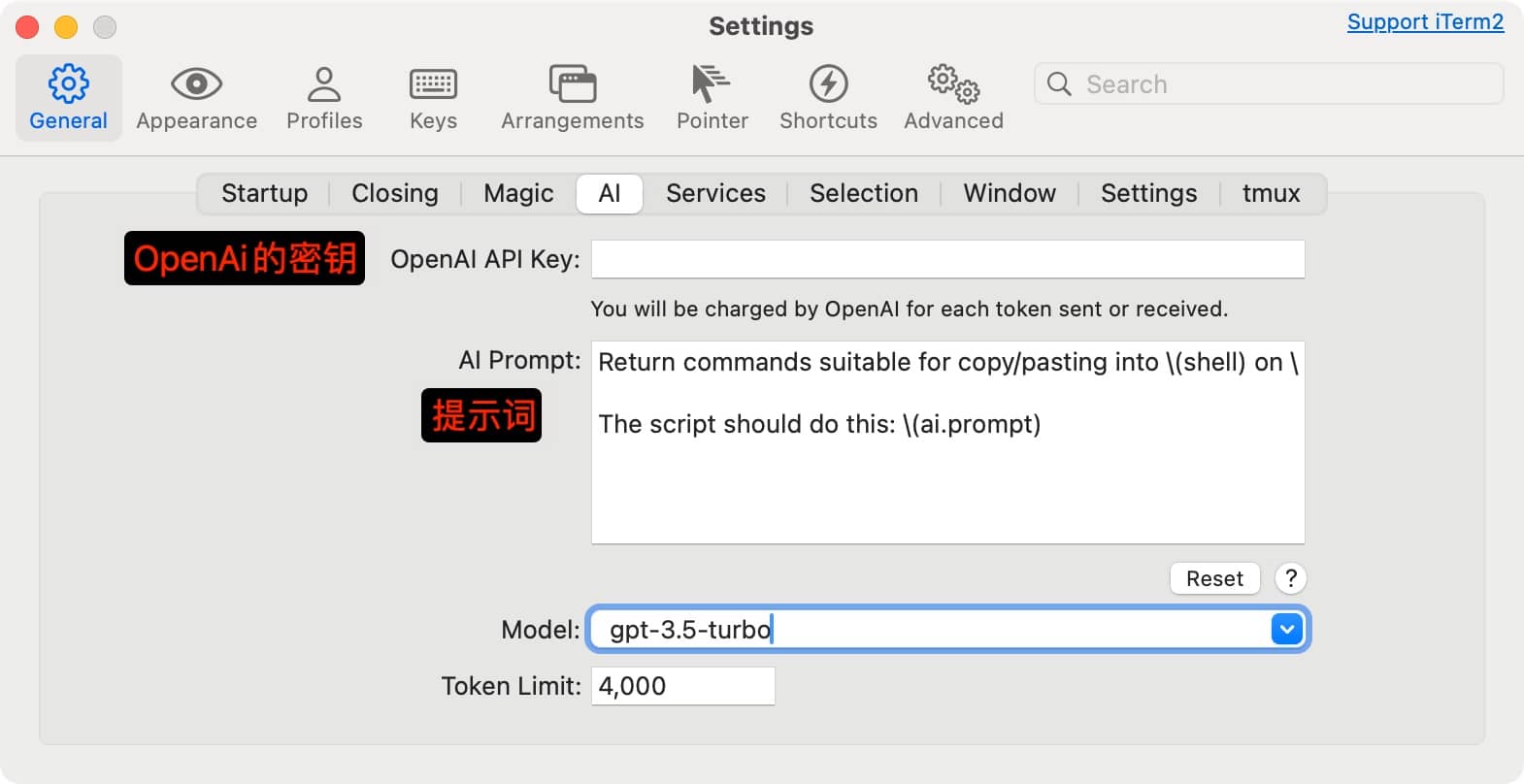Open Advanced settings gears icon
The width and height of the screenshot is (1524, 784).
tap(953, 84)
